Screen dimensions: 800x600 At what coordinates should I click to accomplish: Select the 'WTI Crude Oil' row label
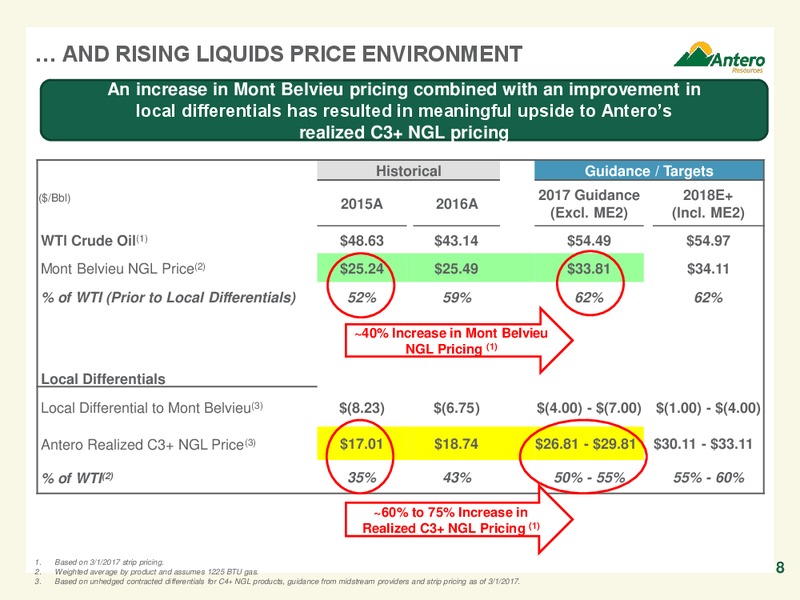point(94,240)
